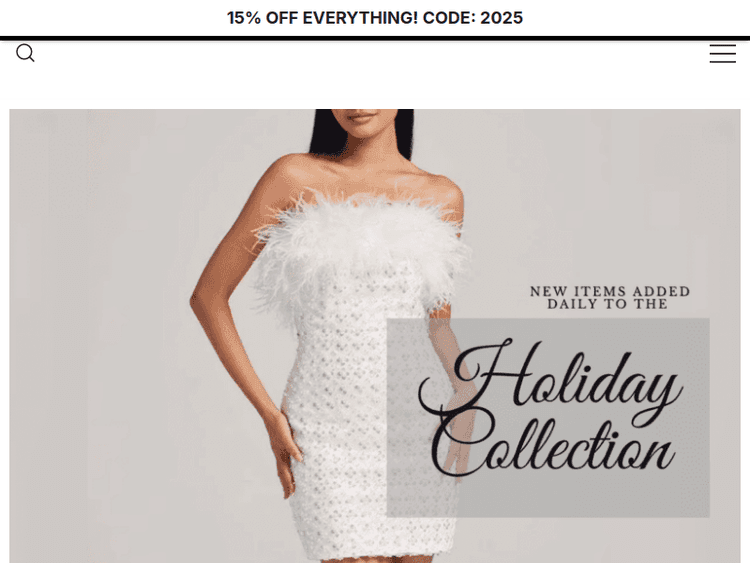750x563 pixels.
Task: Open the hamburger navigation menu
Action: pyautogui.click(x=722, y=53)
